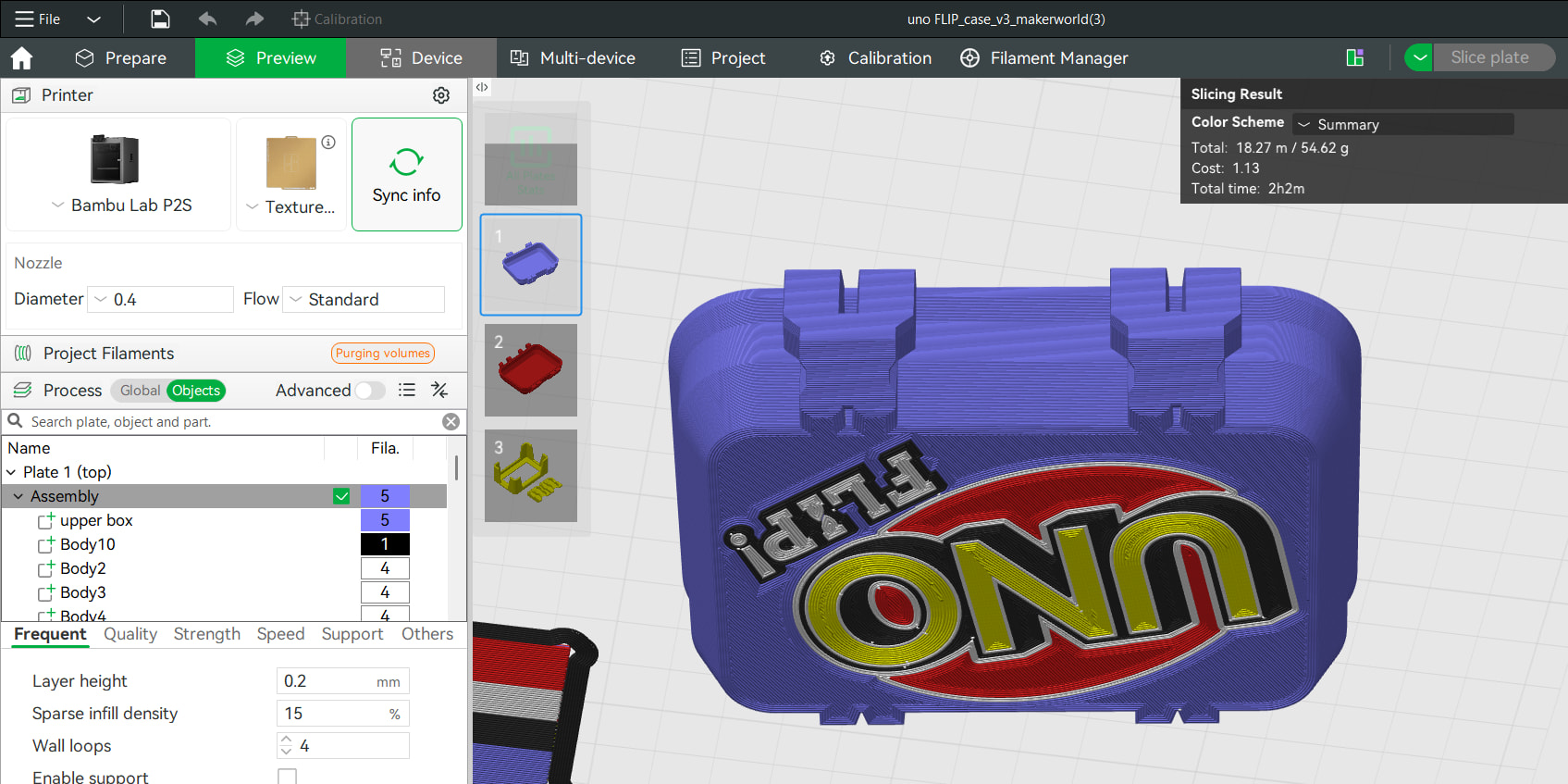This screenshot has width=1568, height=784.
Task: Click the upper box filament swatch 5
Action: coord(385,521)
